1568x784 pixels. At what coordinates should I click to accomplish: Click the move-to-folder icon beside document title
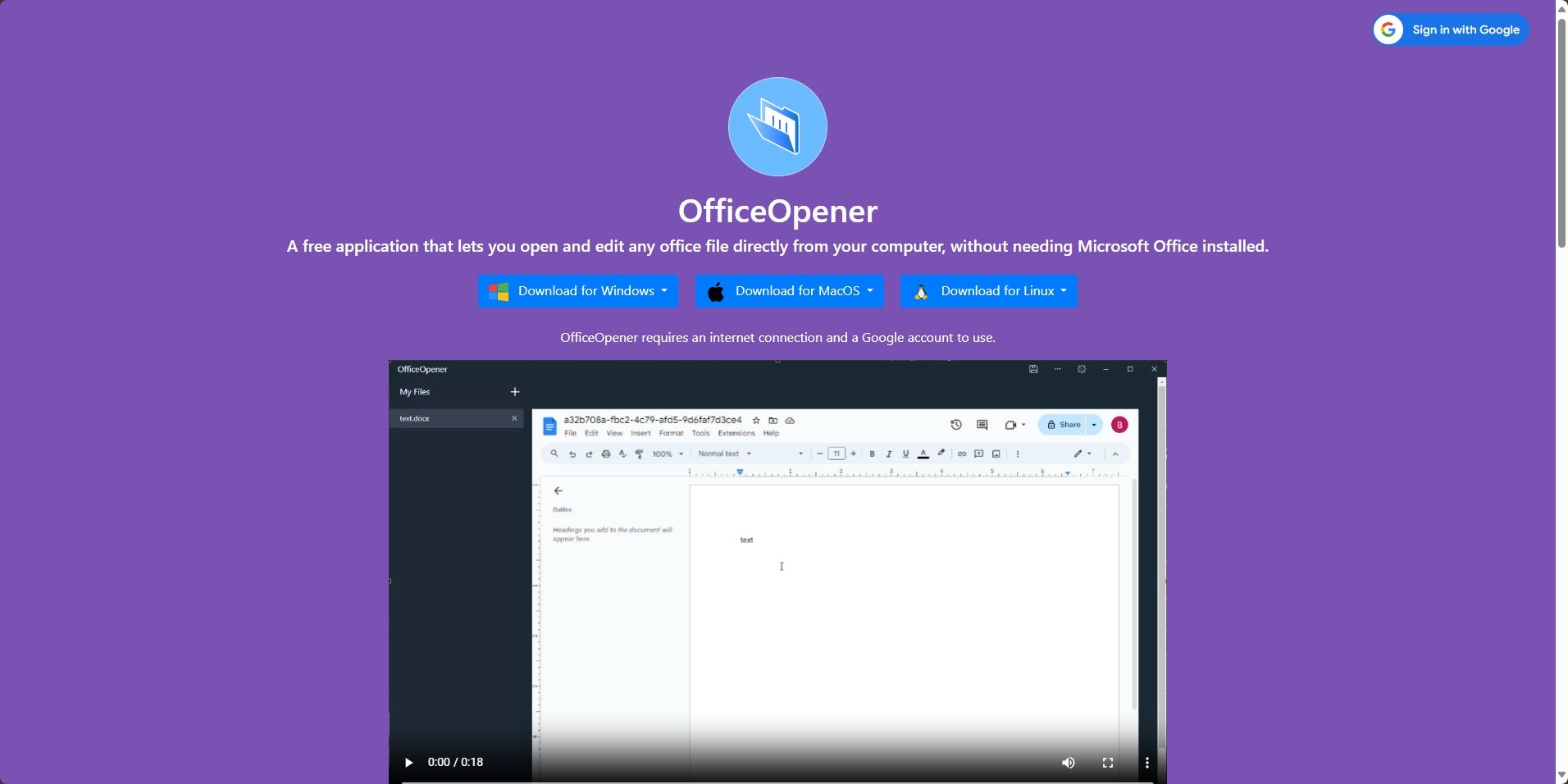[x=773, y=421]
